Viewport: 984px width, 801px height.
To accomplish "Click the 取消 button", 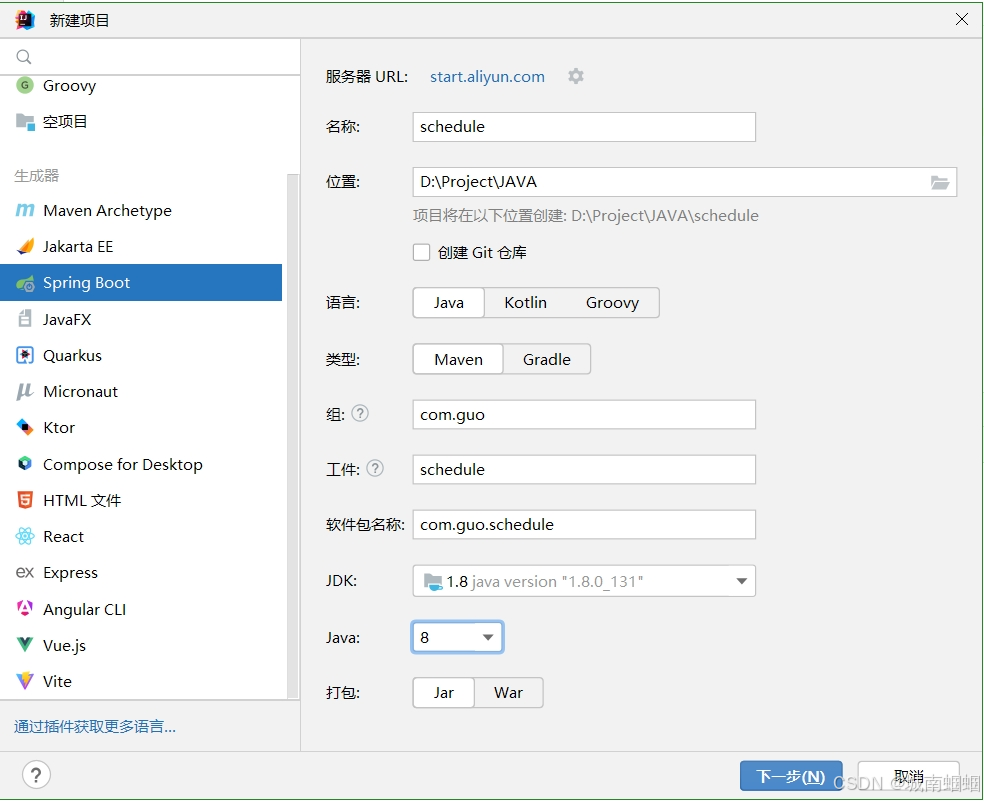I will pos(908,776).
